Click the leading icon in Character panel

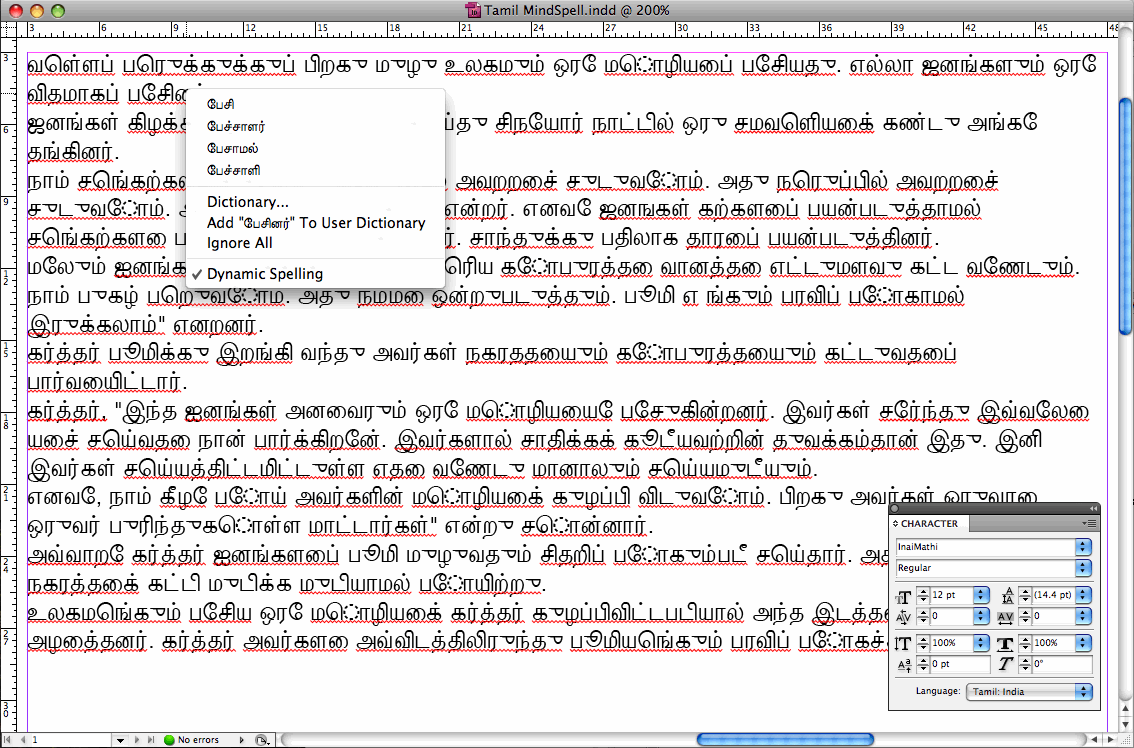[x=1007, y=596]
